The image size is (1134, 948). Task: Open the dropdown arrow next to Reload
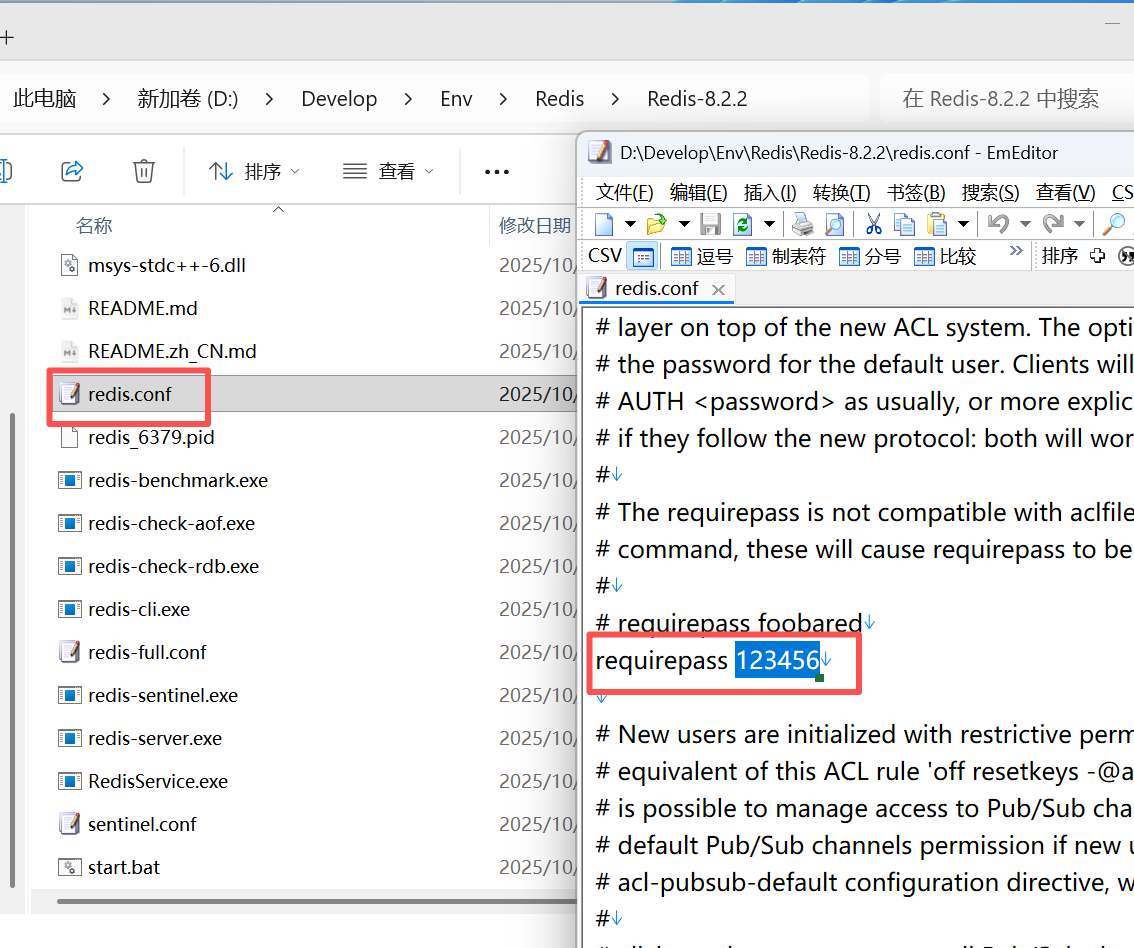coord(770,224)
